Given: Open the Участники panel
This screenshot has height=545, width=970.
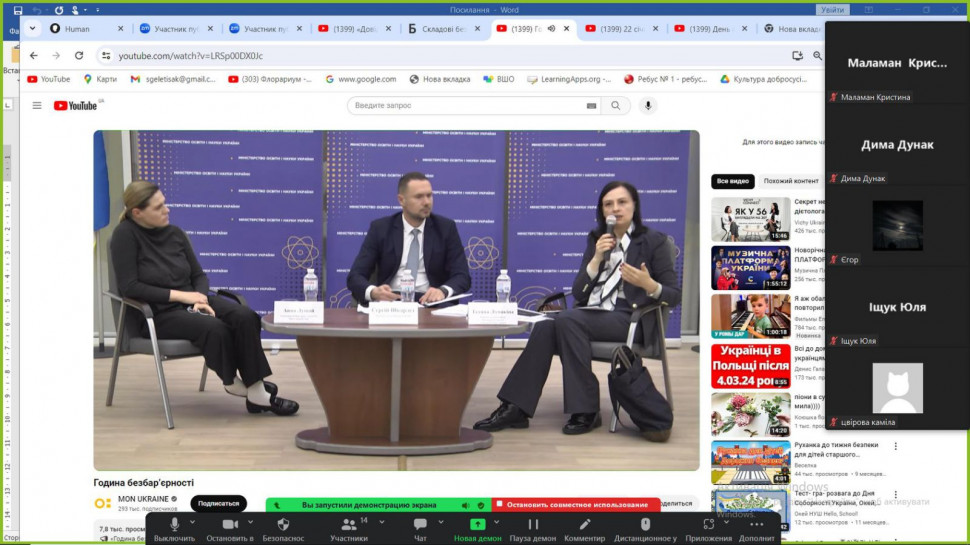Looking at the screenshot, I should point(349,530).
